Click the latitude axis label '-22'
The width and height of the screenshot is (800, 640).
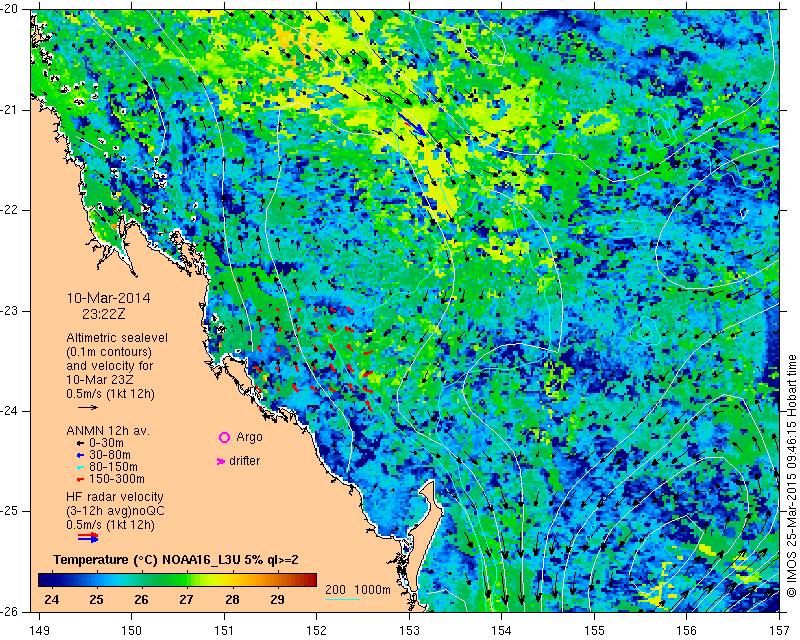9,210
